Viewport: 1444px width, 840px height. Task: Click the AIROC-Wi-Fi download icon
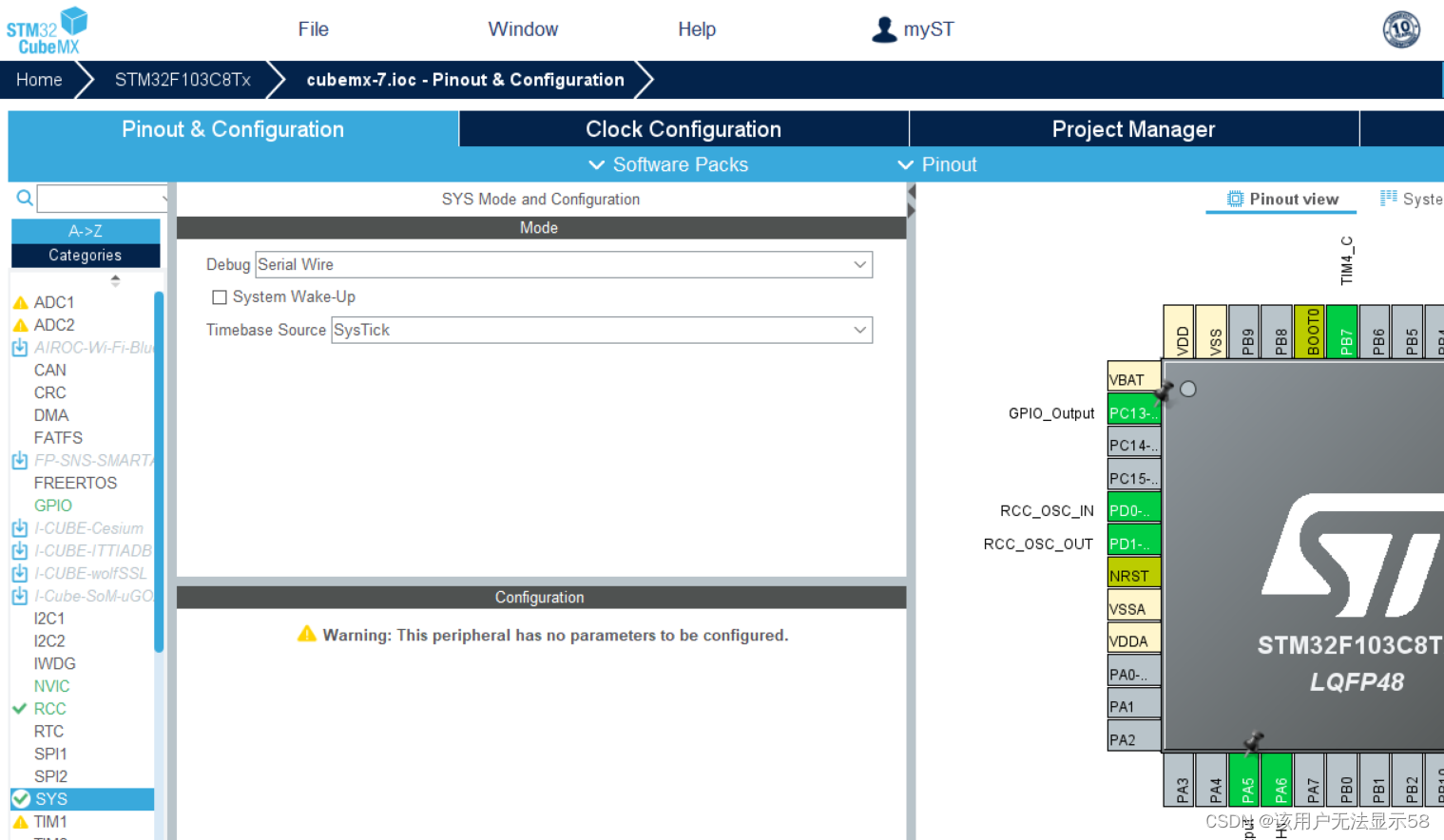[20, 348]
